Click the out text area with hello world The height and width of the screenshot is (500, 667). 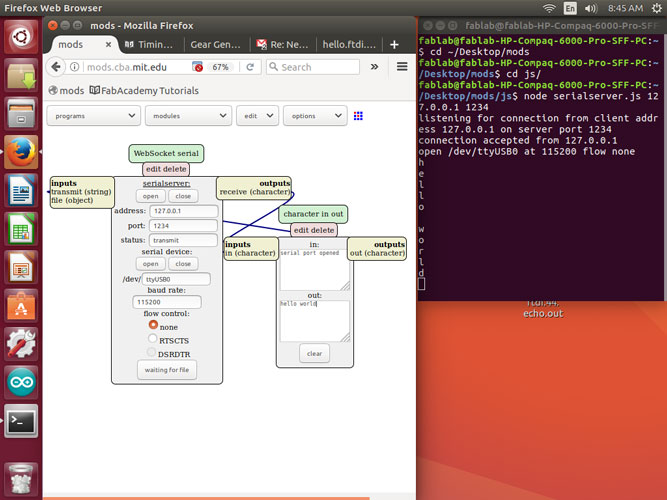coord(315,321)
